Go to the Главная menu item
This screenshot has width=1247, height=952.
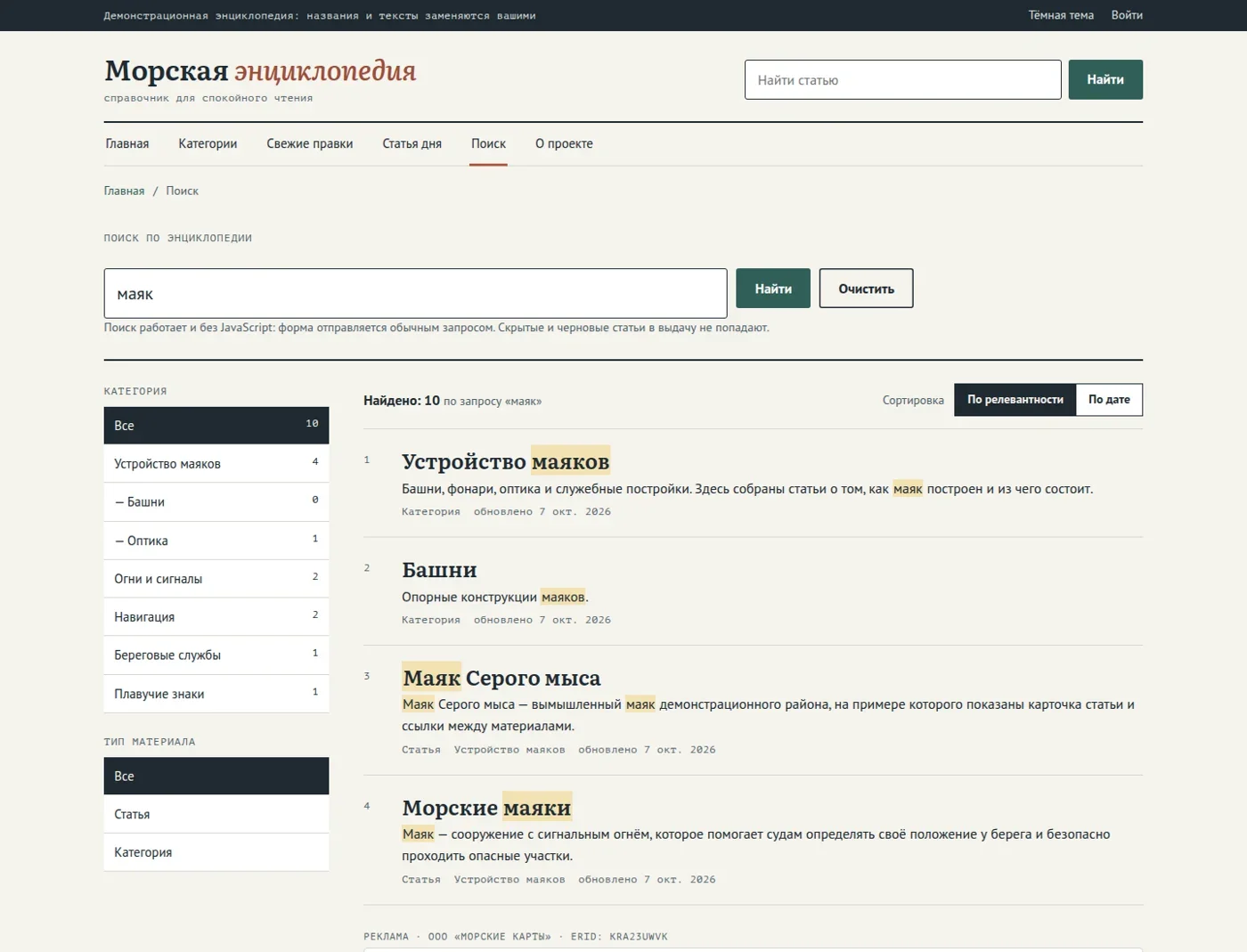pyautogui.click(x=127, y=143)
